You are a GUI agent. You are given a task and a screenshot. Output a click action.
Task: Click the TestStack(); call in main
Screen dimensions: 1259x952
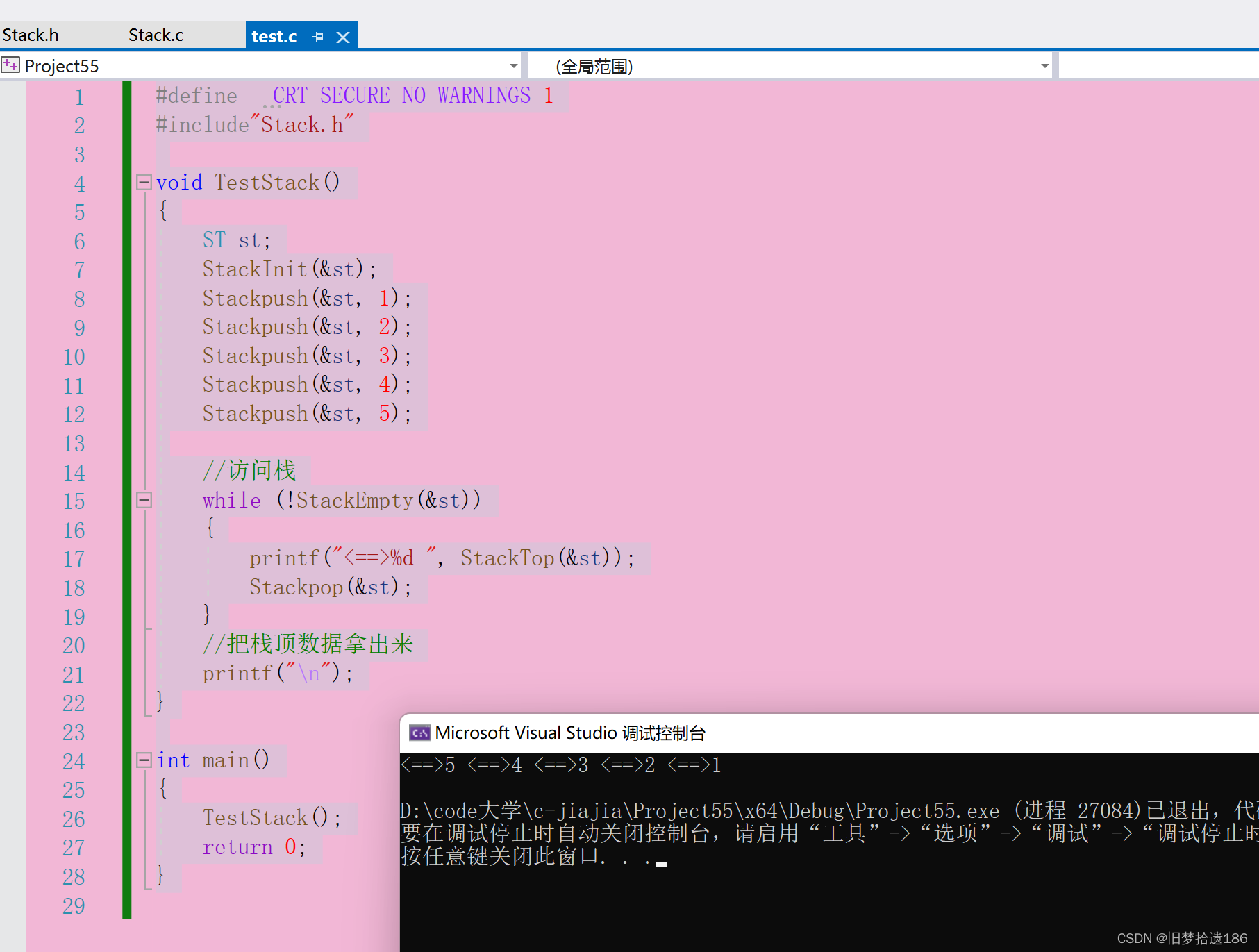pyautogui.click(x=272, y=817)
